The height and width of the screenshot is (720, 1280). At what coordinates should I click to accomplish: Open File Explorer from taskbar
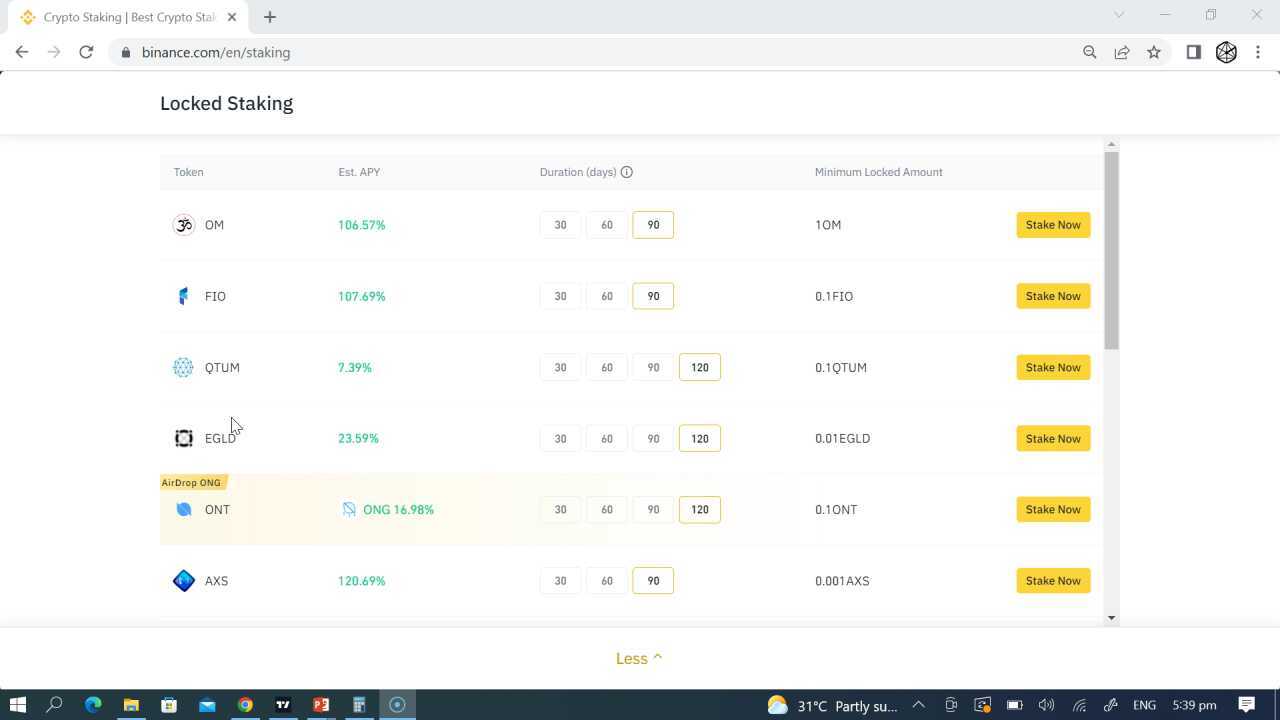click(x=131, y=705)
